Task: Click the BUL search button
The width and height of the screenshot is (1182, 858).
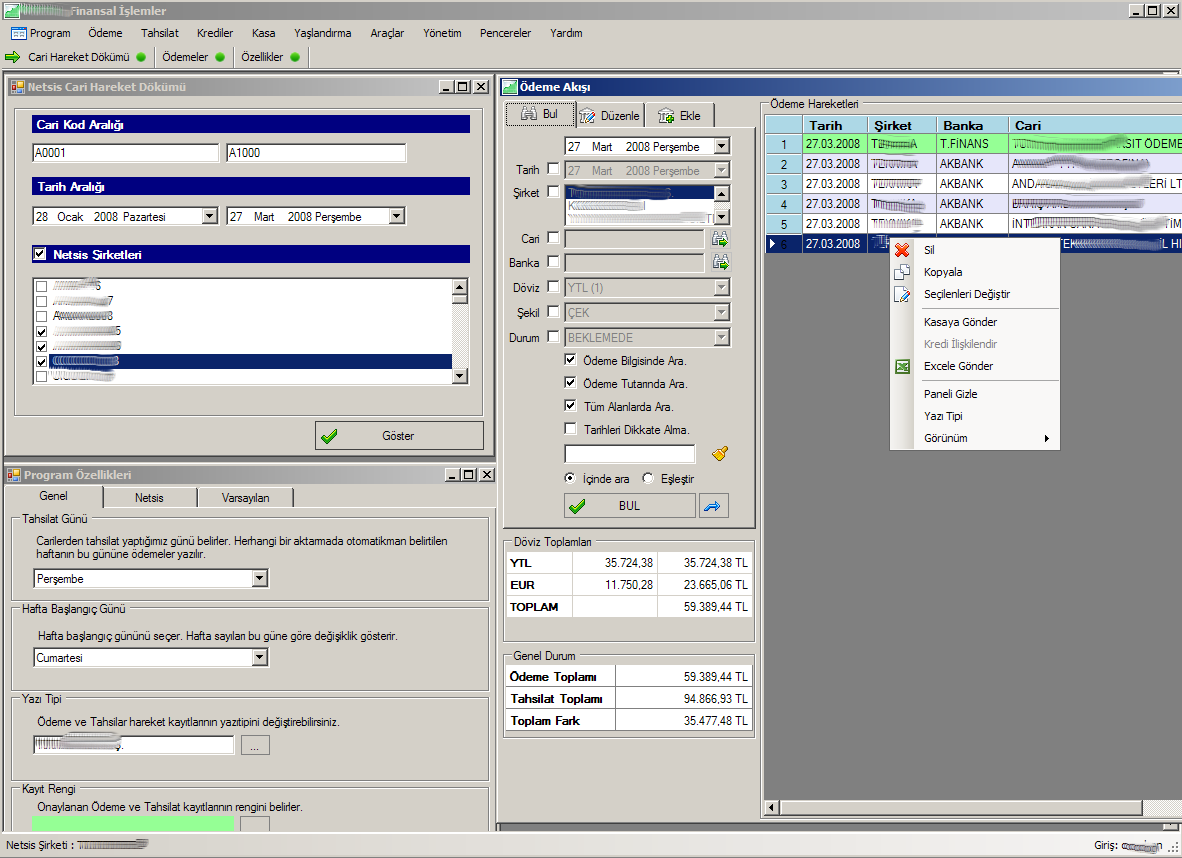Action: pyautogui.click(x=629, y=506)
